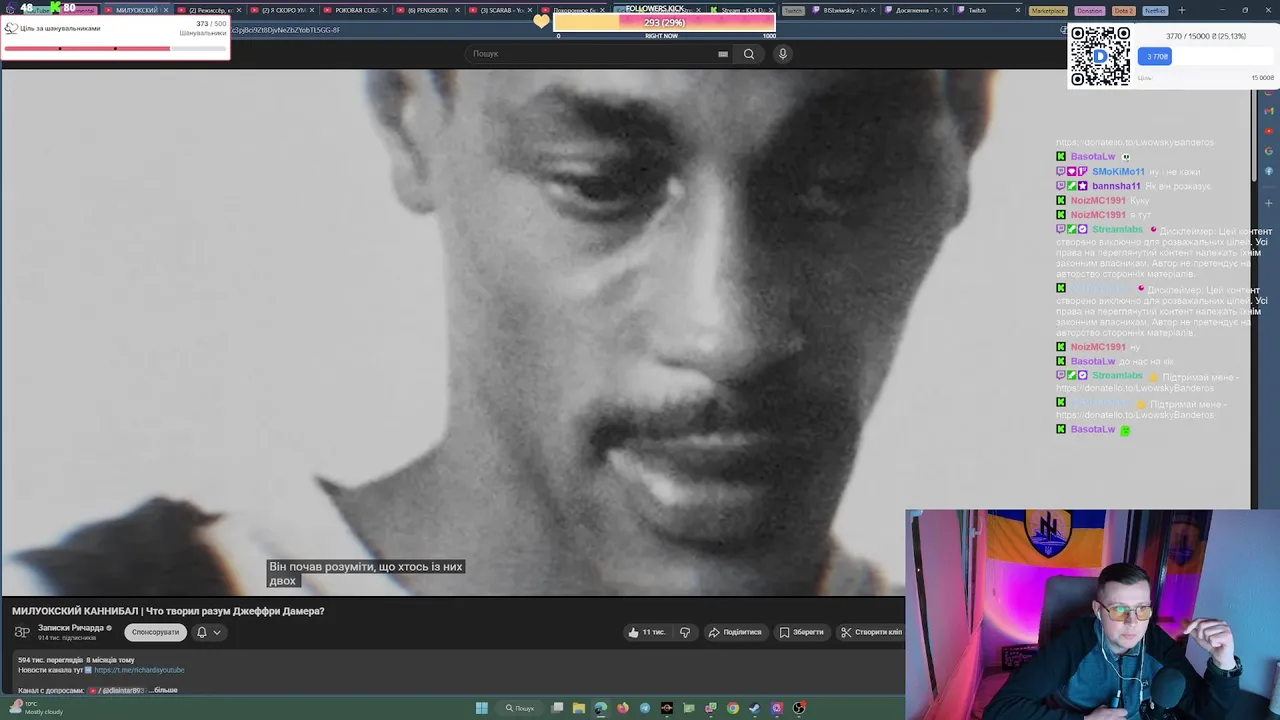Open the Donation bookmark tab
This screenshot has width=1280, height=720.
[1089, 10]
